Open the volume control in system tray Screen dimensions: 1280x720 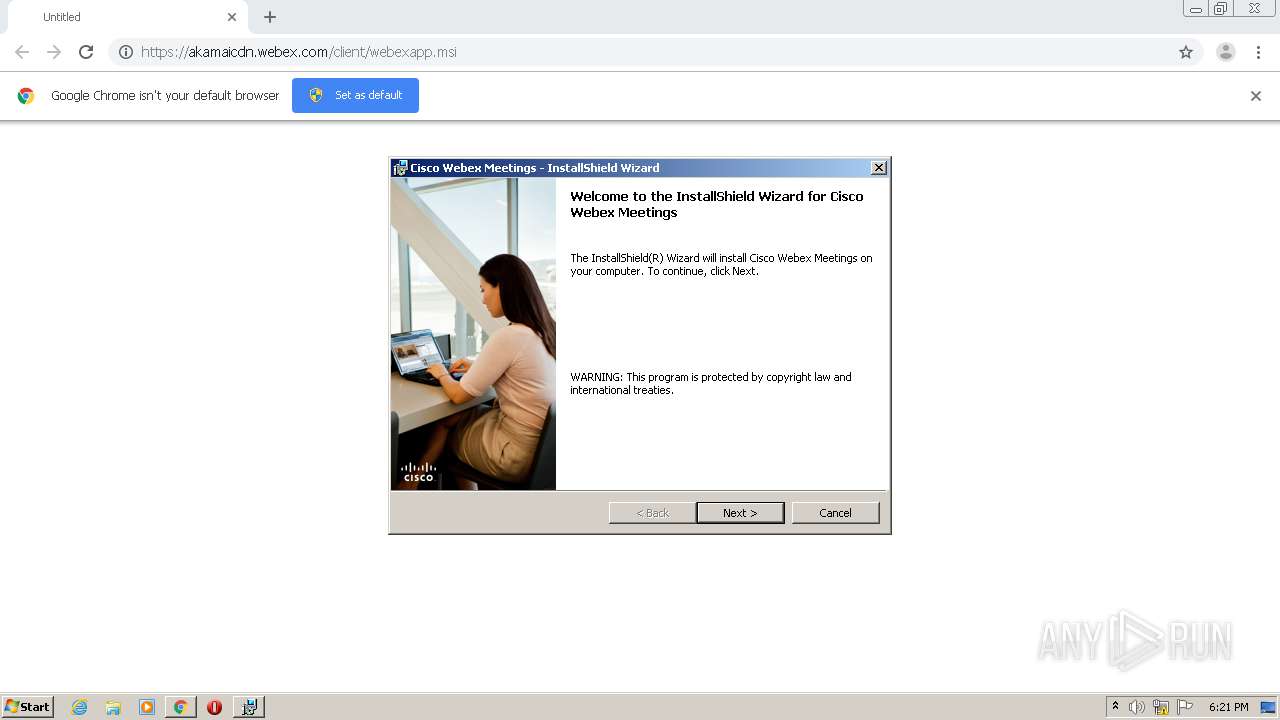tap(1137, 707)
